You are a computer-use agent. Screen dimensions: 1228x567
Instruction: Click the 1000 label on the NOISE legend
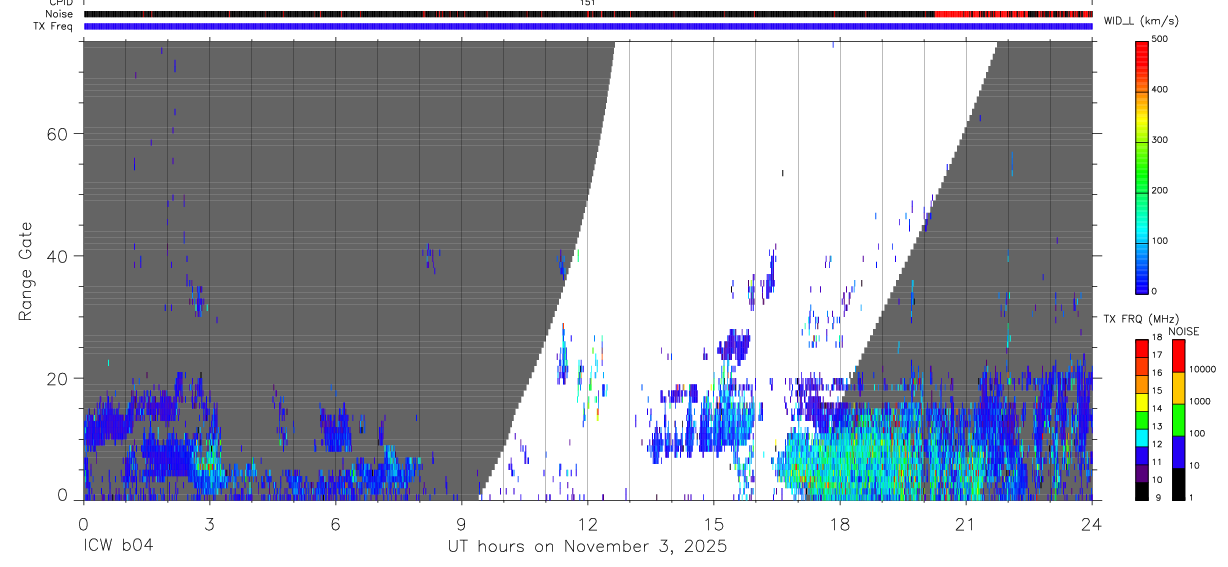click(x=1198, y=402)
